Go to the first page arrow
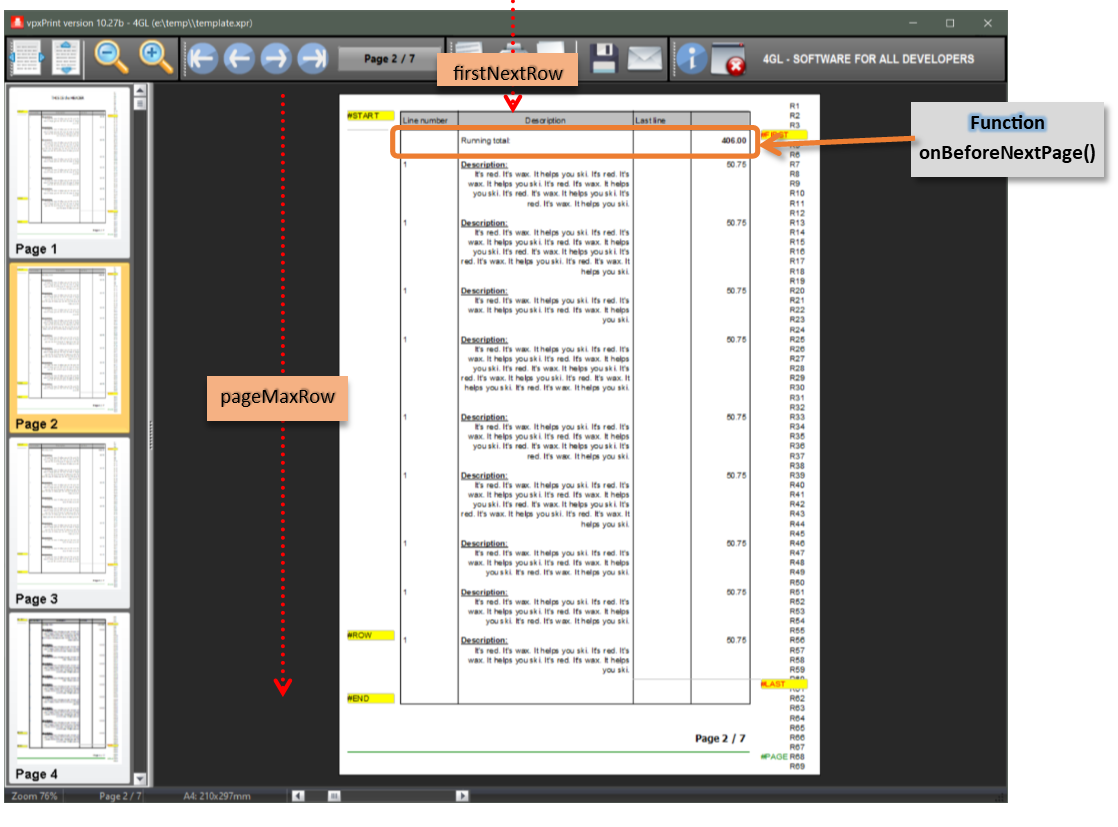This screenshot has height=827, width=1118. click(x=202, y=58)
